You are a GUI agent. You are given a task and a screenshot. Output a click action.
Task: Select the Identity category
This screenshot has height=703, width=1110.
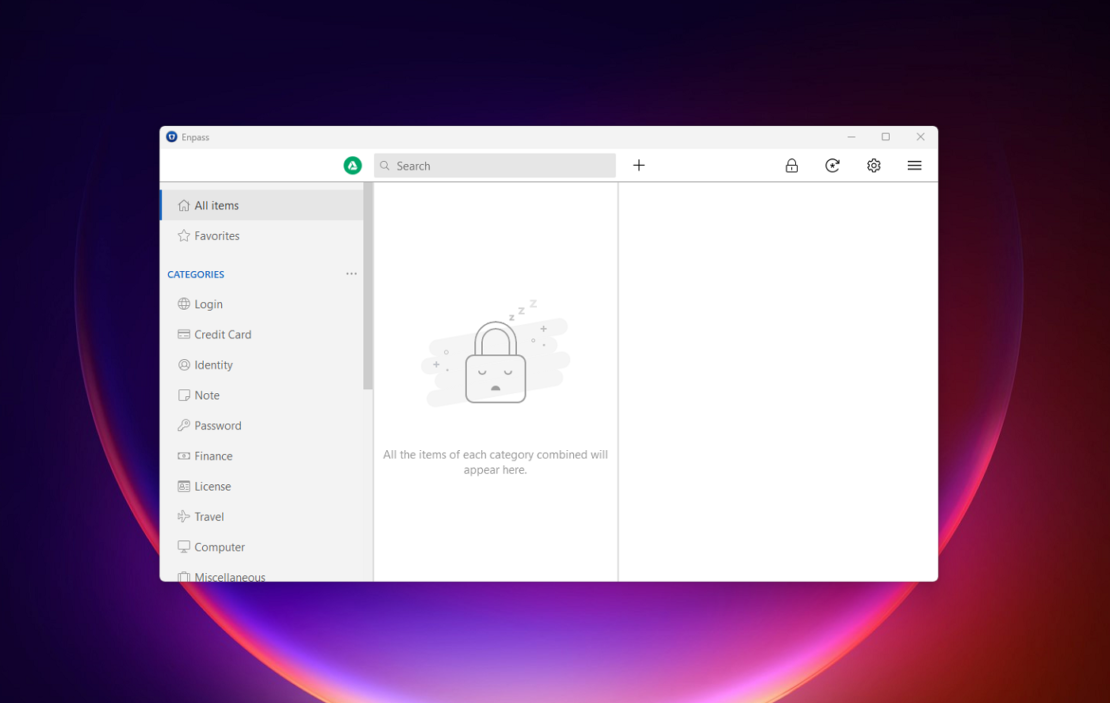[213, 365]
